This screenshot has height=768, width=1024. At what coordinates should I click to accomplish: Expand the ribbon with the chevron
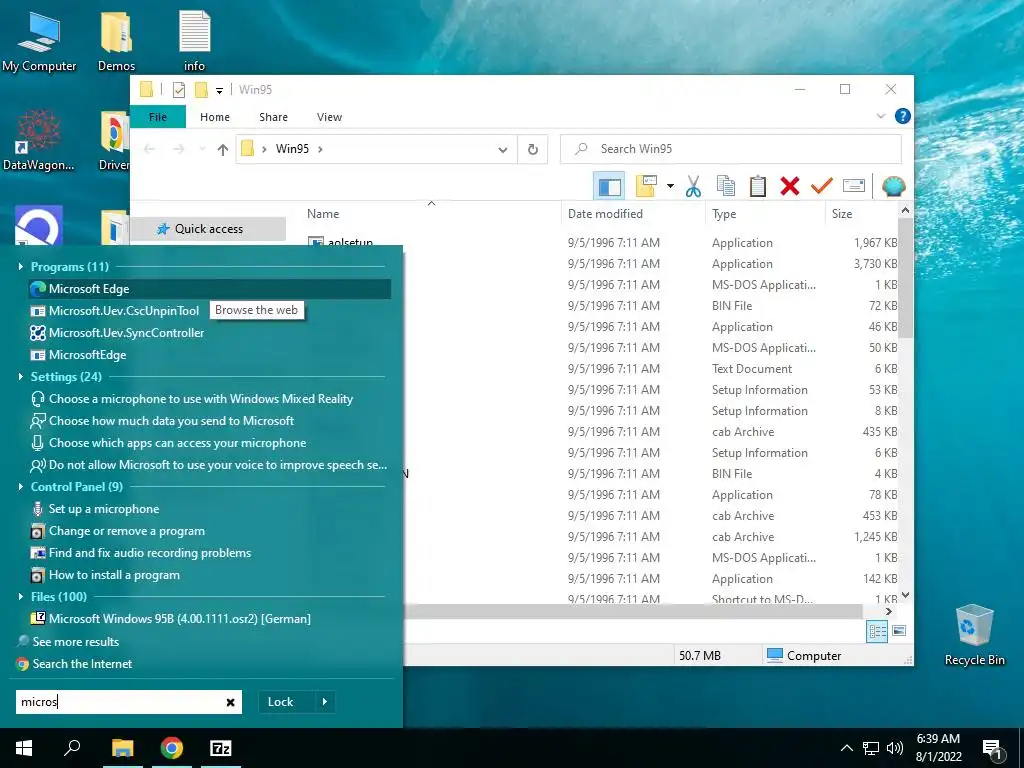pos(880,116)
